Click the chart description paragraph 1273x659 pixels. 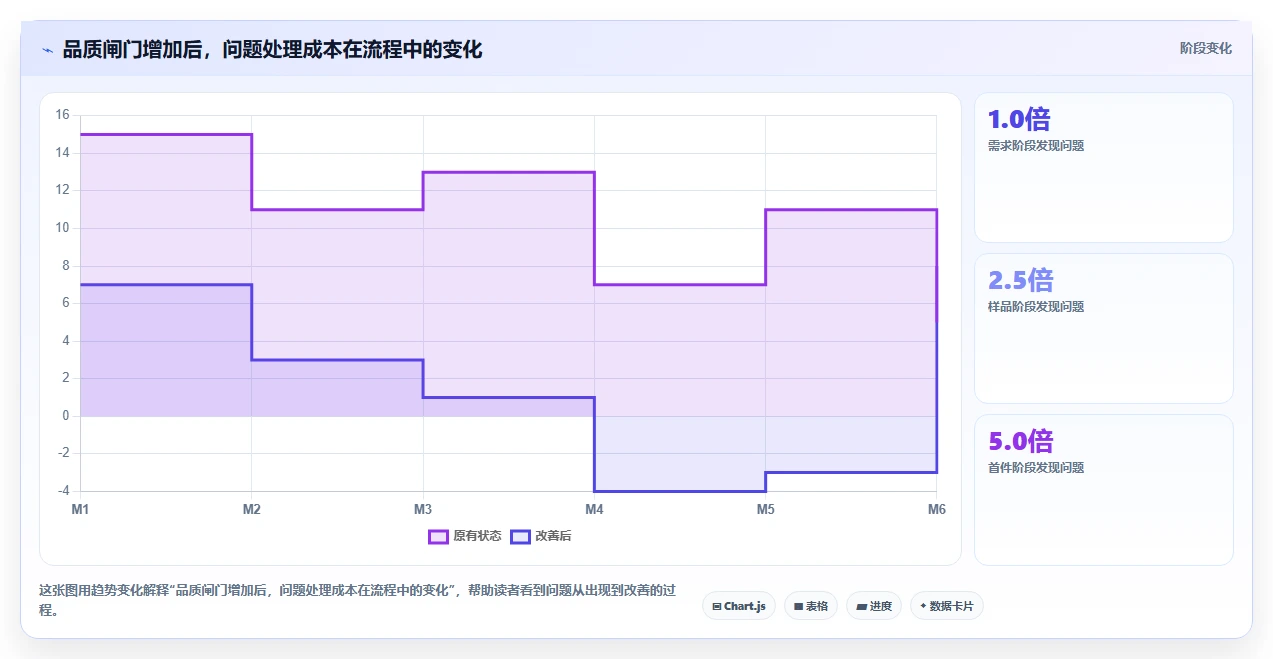[356, 600]
